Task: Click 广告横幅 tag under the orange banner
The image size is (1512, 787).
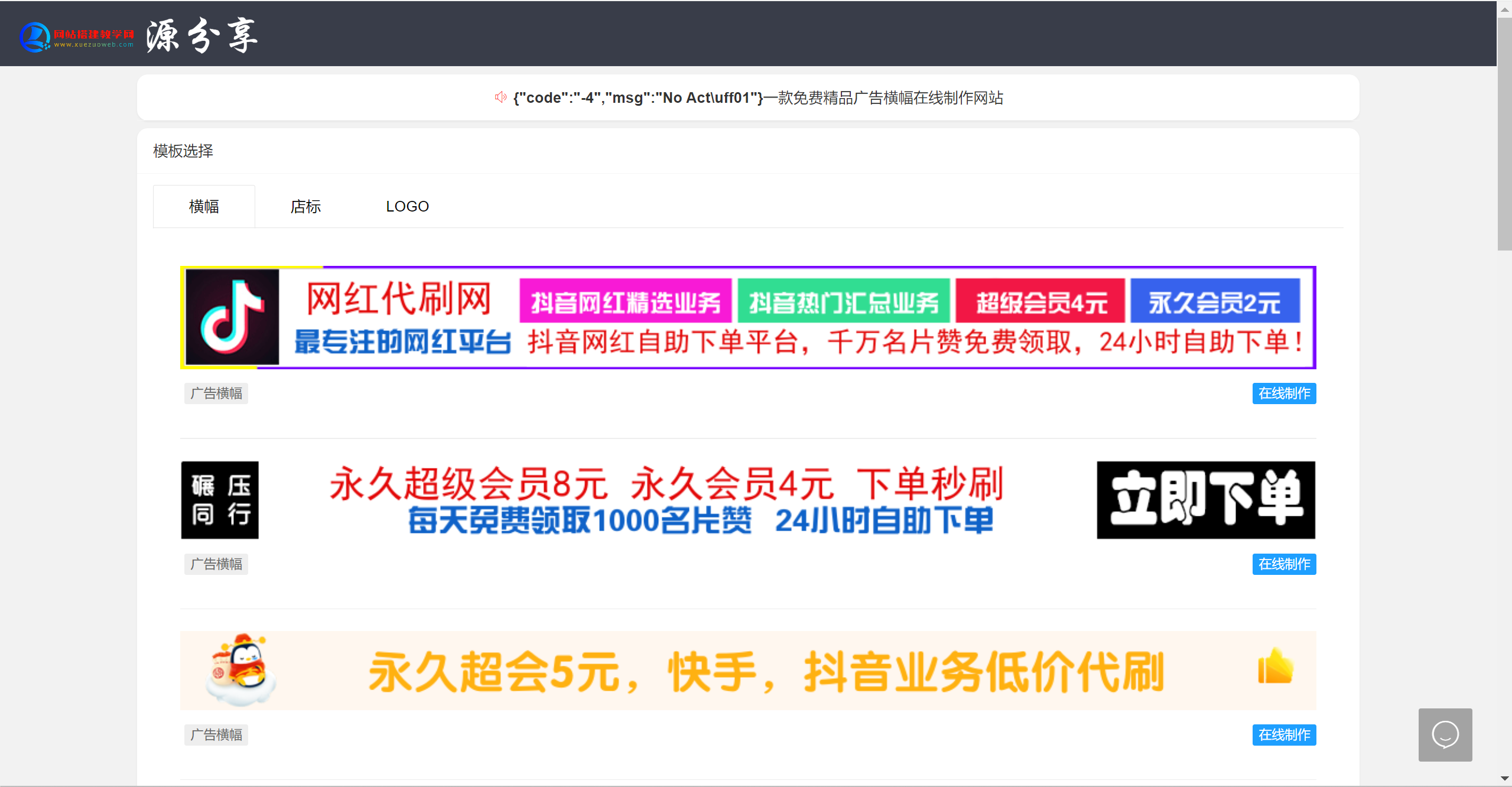Action: 216,735
